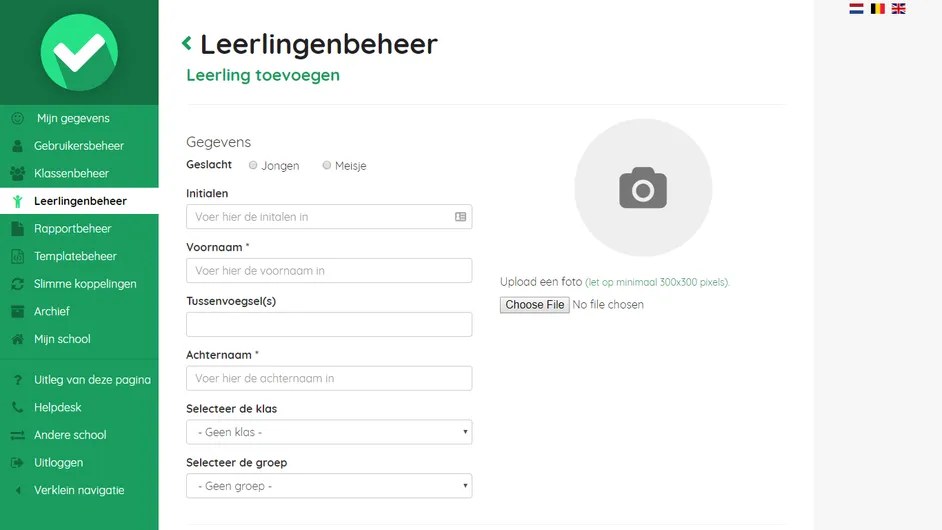Click the back chevron beside Leerlingenbeheer title
Viewport: 942px width, 530px height.
[187, 43]
